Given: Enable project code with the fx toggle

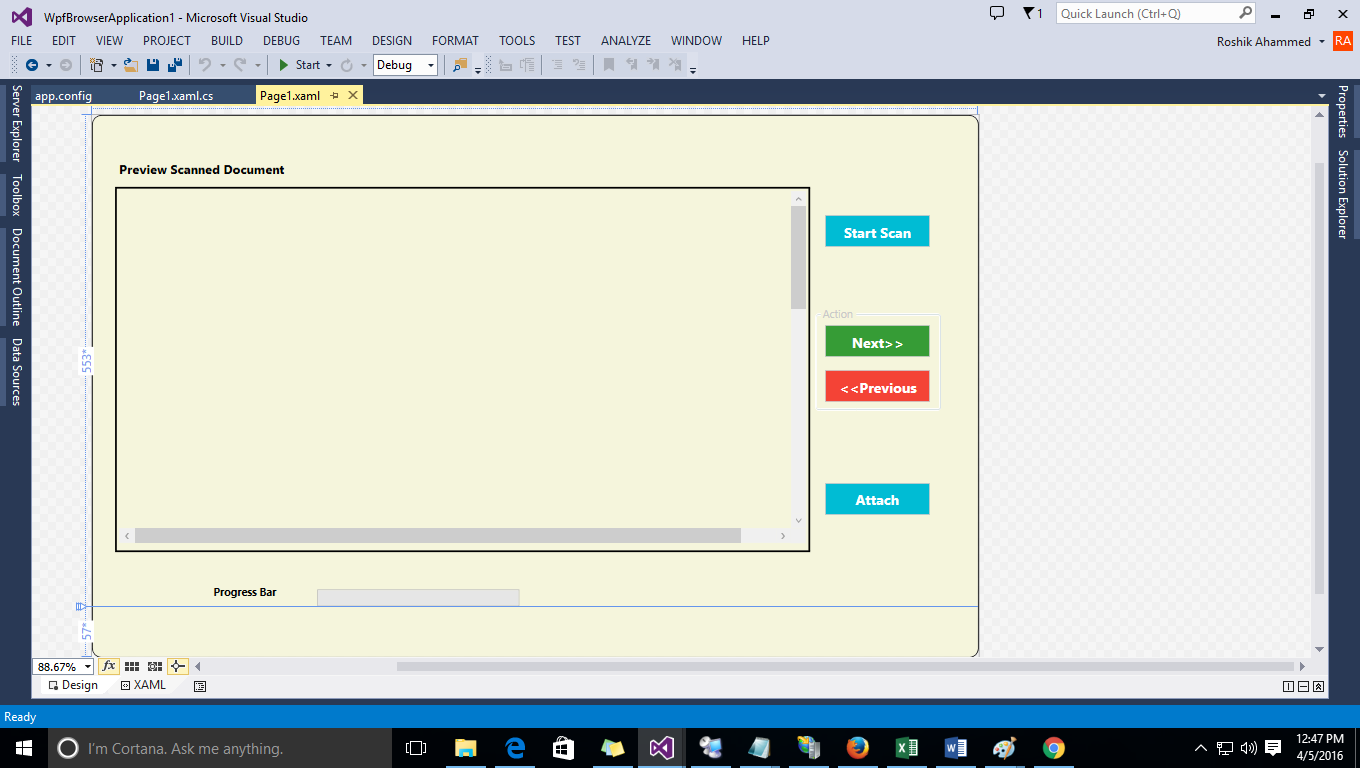Looking at the screenshot, I should (x=108, y=666).
